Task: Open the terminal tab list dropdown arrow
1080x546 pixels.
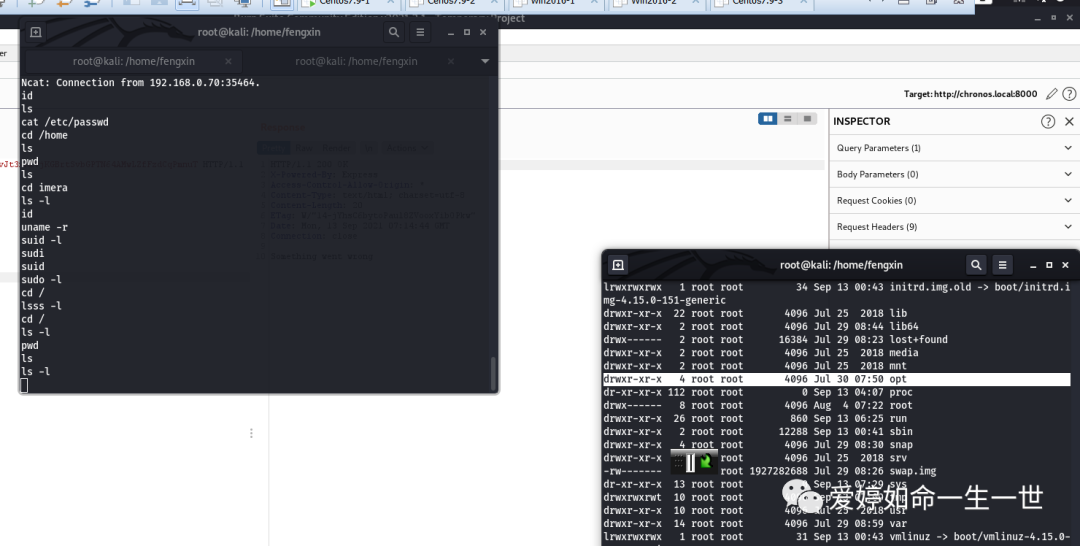Action: pos(485,61)
